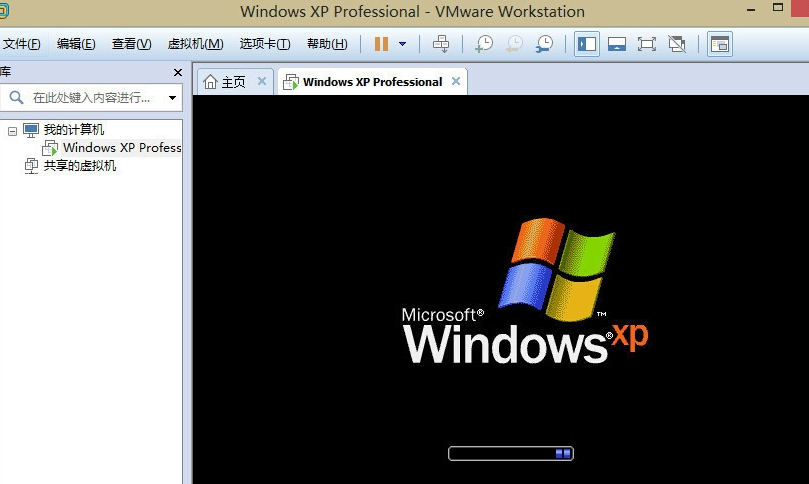Toggle the thumbnail bar view button
The height and width of the screenshot is (484, 809).
(617, 44)
